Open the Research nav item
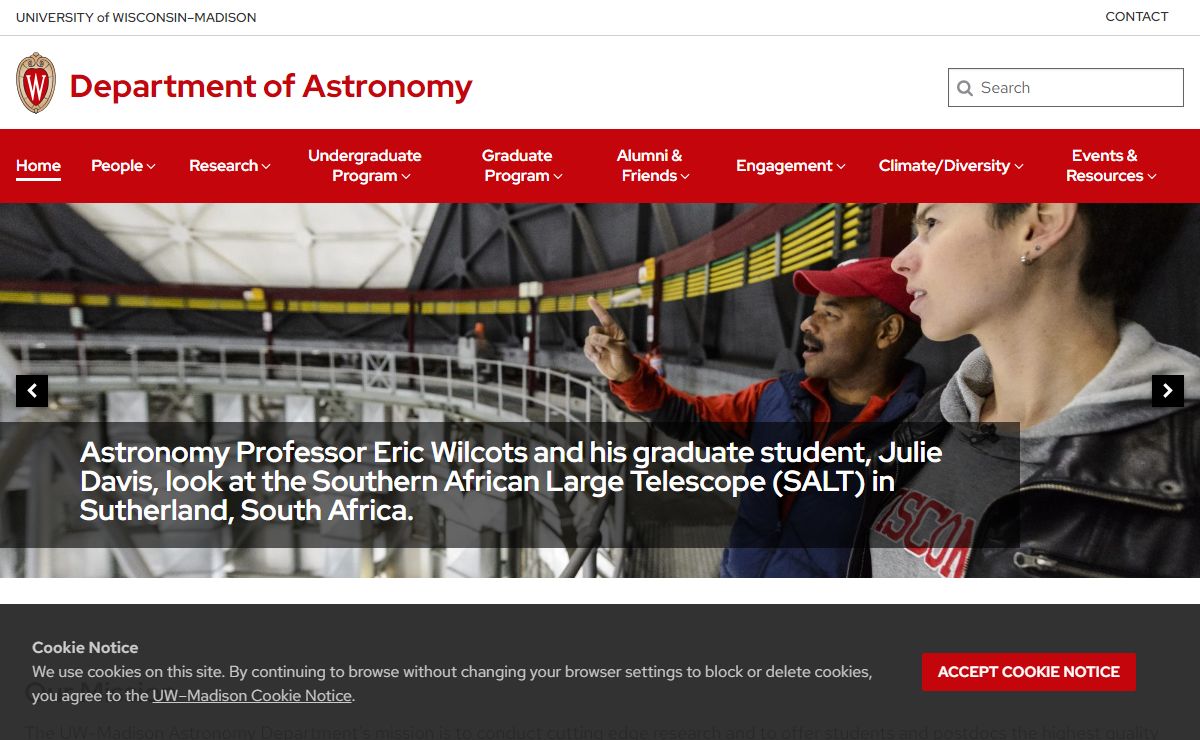 point(230,166)
